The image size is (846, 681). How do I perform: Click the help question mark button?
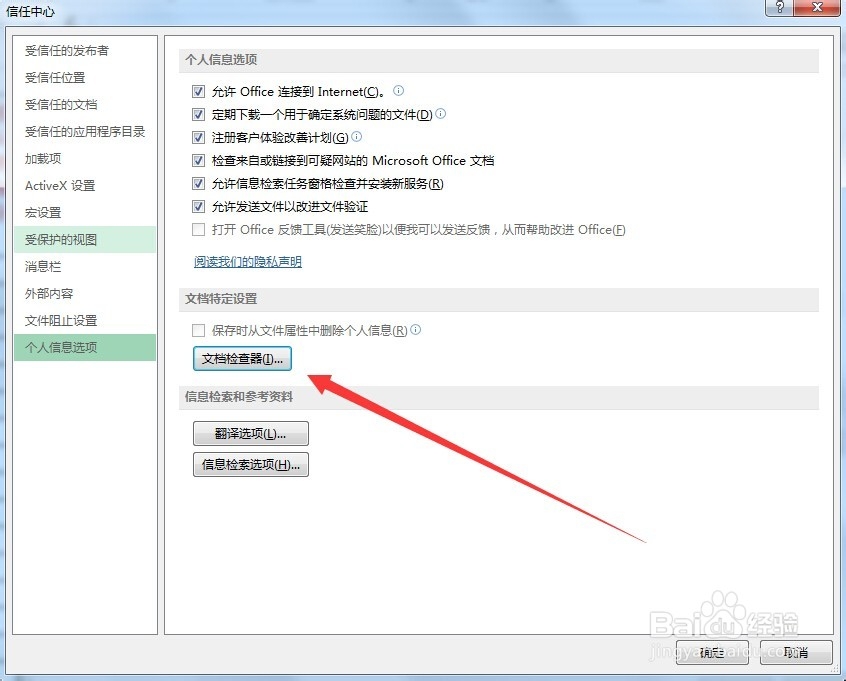(x=779, y=7)
